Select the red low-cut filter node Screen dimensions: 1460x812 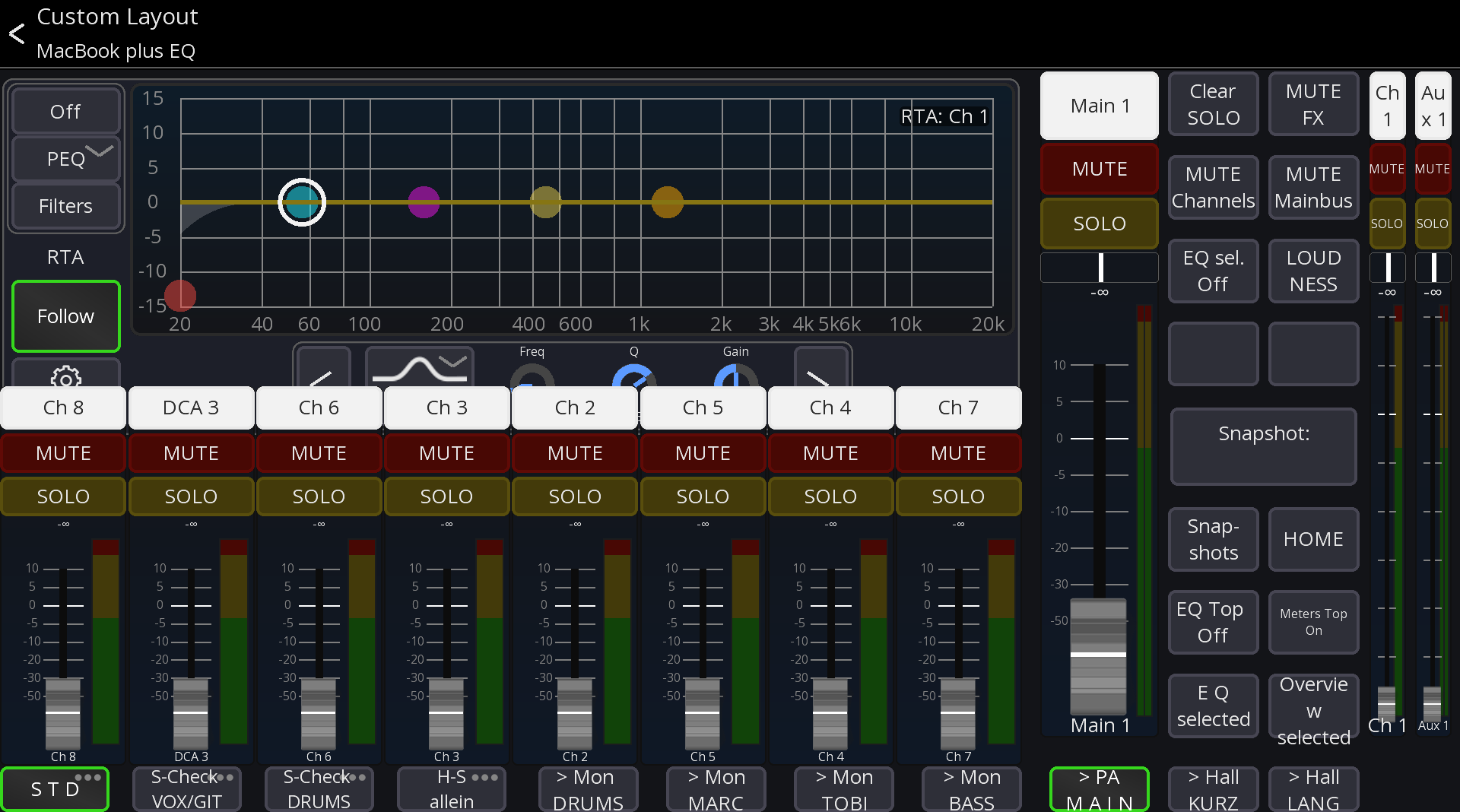click(180, 296)
